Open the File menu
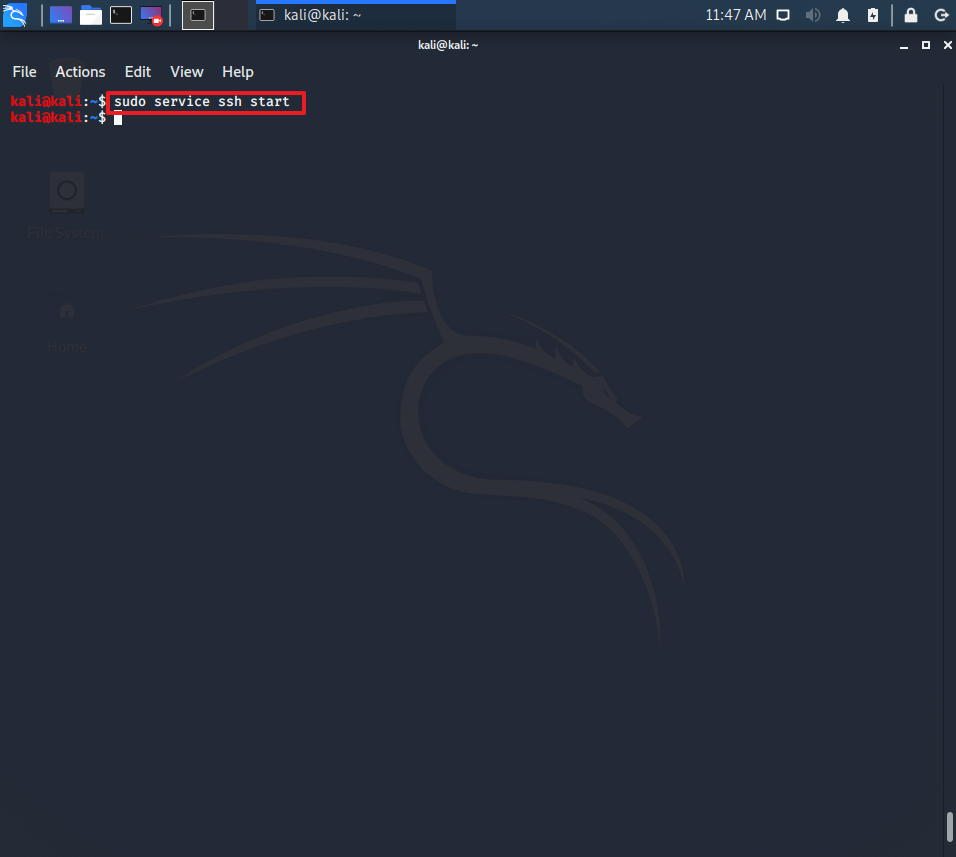Image resolution: width=956 pixels, height=857 pixels. click(x=24, y=72)
